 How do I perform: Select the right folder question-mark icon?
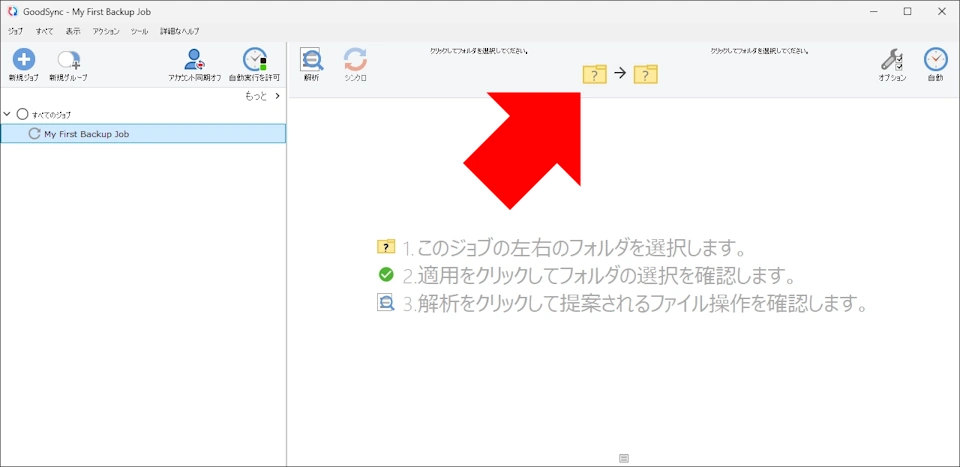645,74
